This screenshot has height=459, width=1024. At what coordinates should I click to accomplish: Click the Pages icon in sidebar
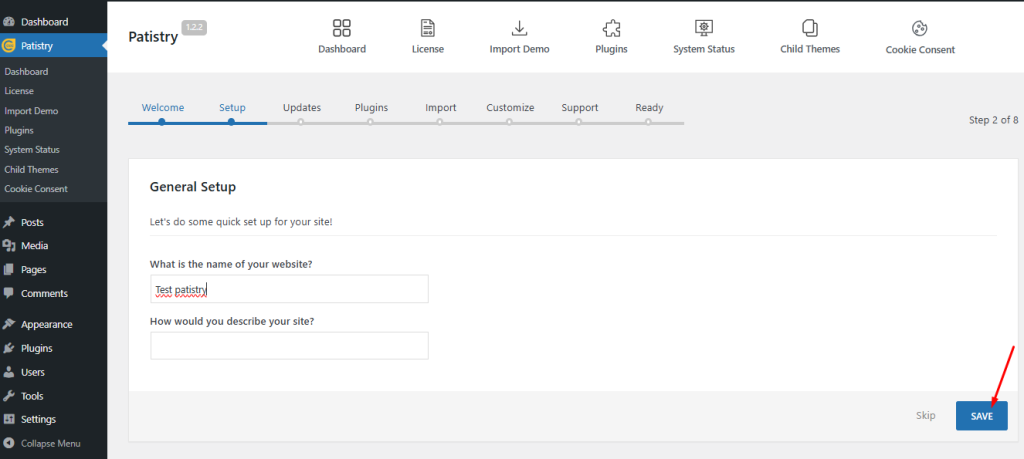9,270
